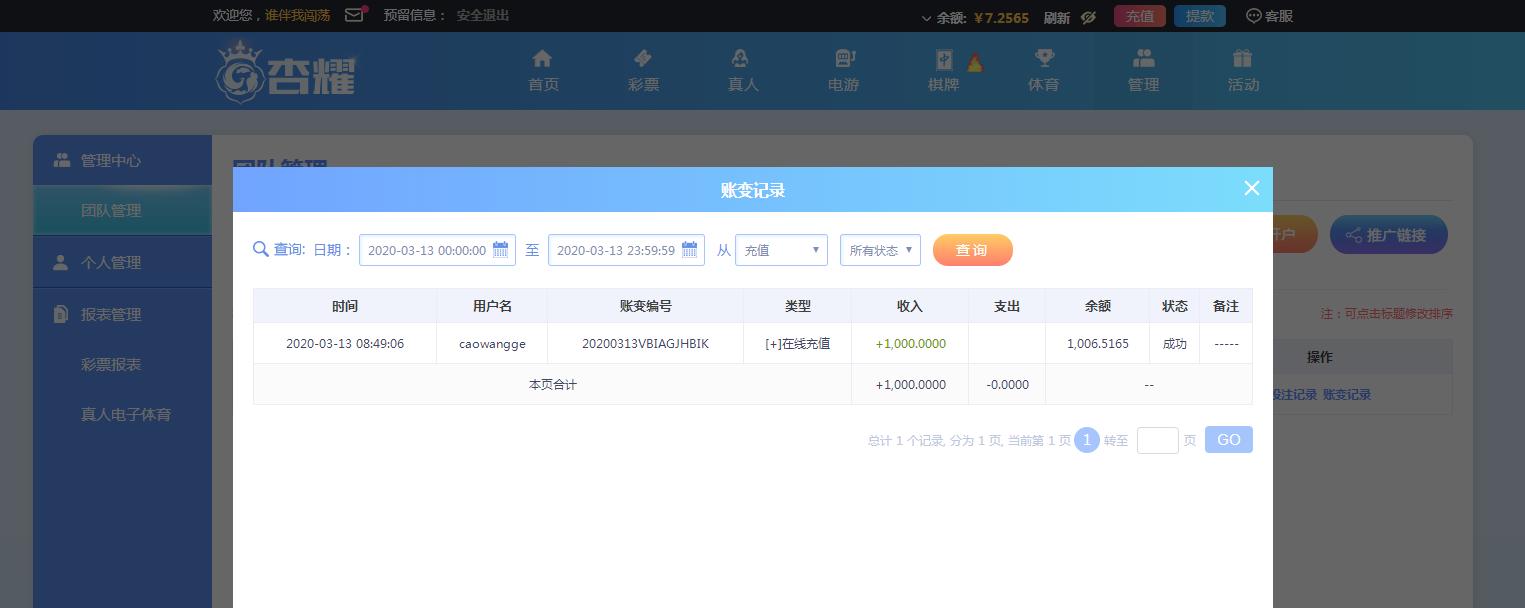This screenshot has width=1525, height=608.
Task: Open 活动 gift promotions icon
Action: pyautogui.click(x=1242, y=59)
